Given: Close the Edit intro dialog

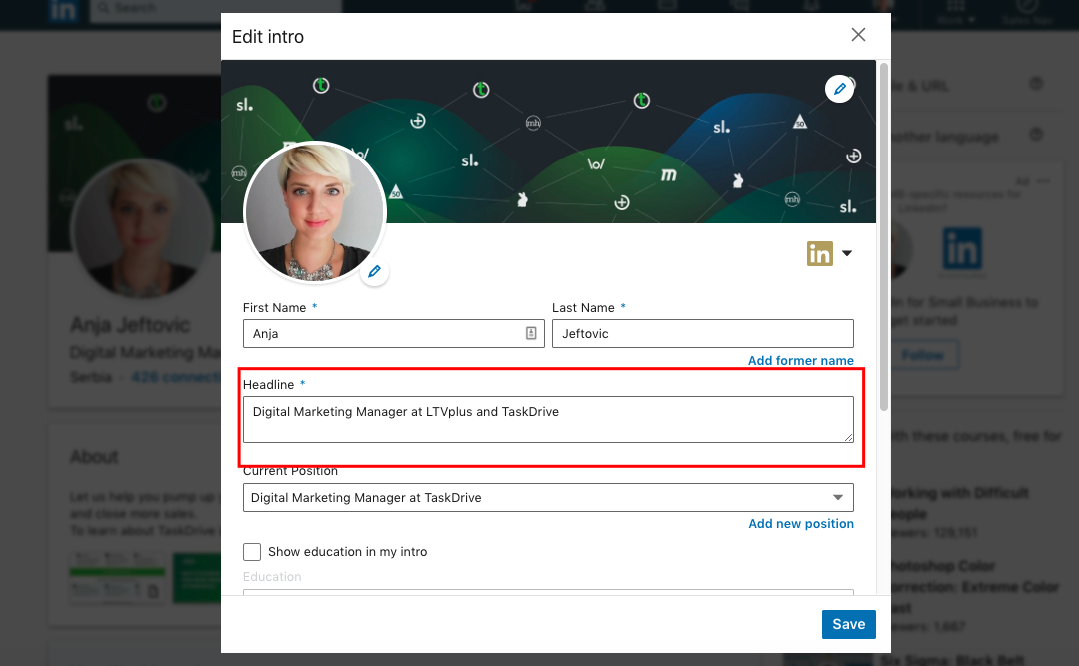Looking at the screenshot, I should click(857, 35).
